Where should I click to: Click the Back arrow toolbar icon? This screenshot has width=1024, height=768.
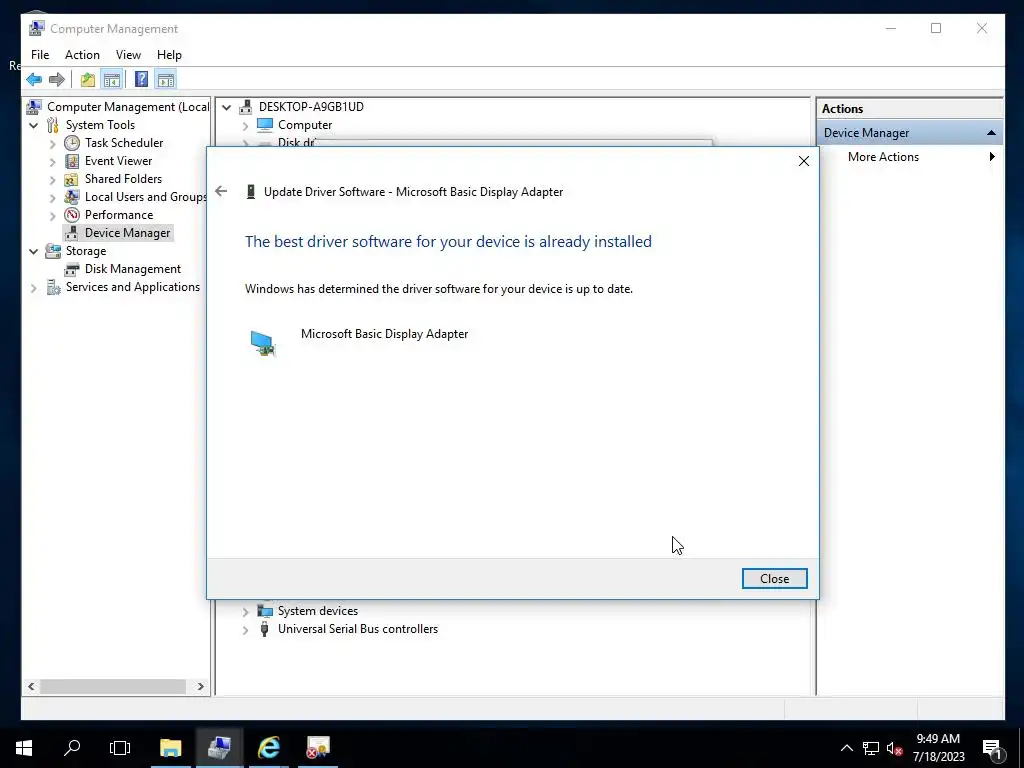34,80
